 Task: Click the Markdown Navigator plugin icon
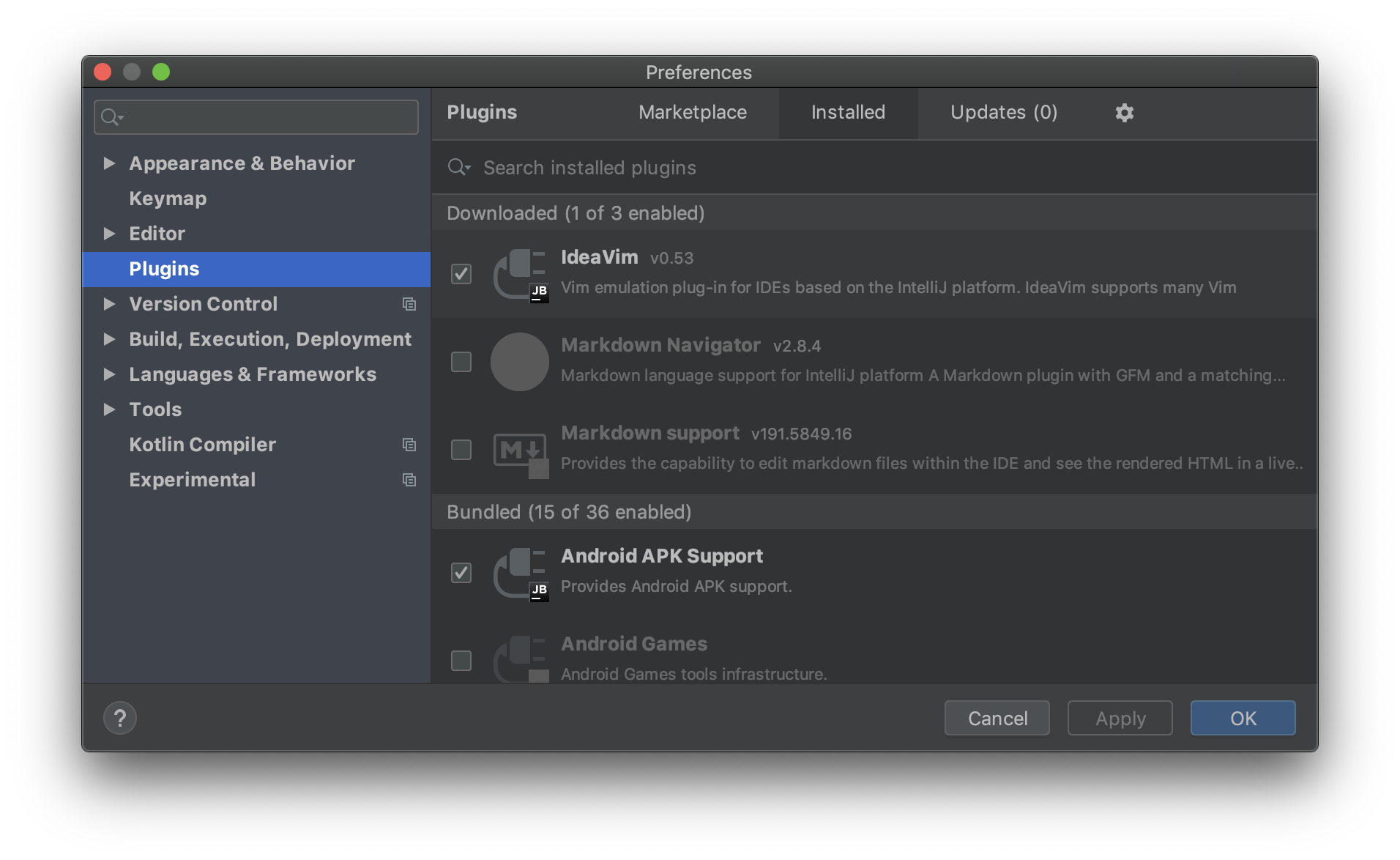point(520,361)
